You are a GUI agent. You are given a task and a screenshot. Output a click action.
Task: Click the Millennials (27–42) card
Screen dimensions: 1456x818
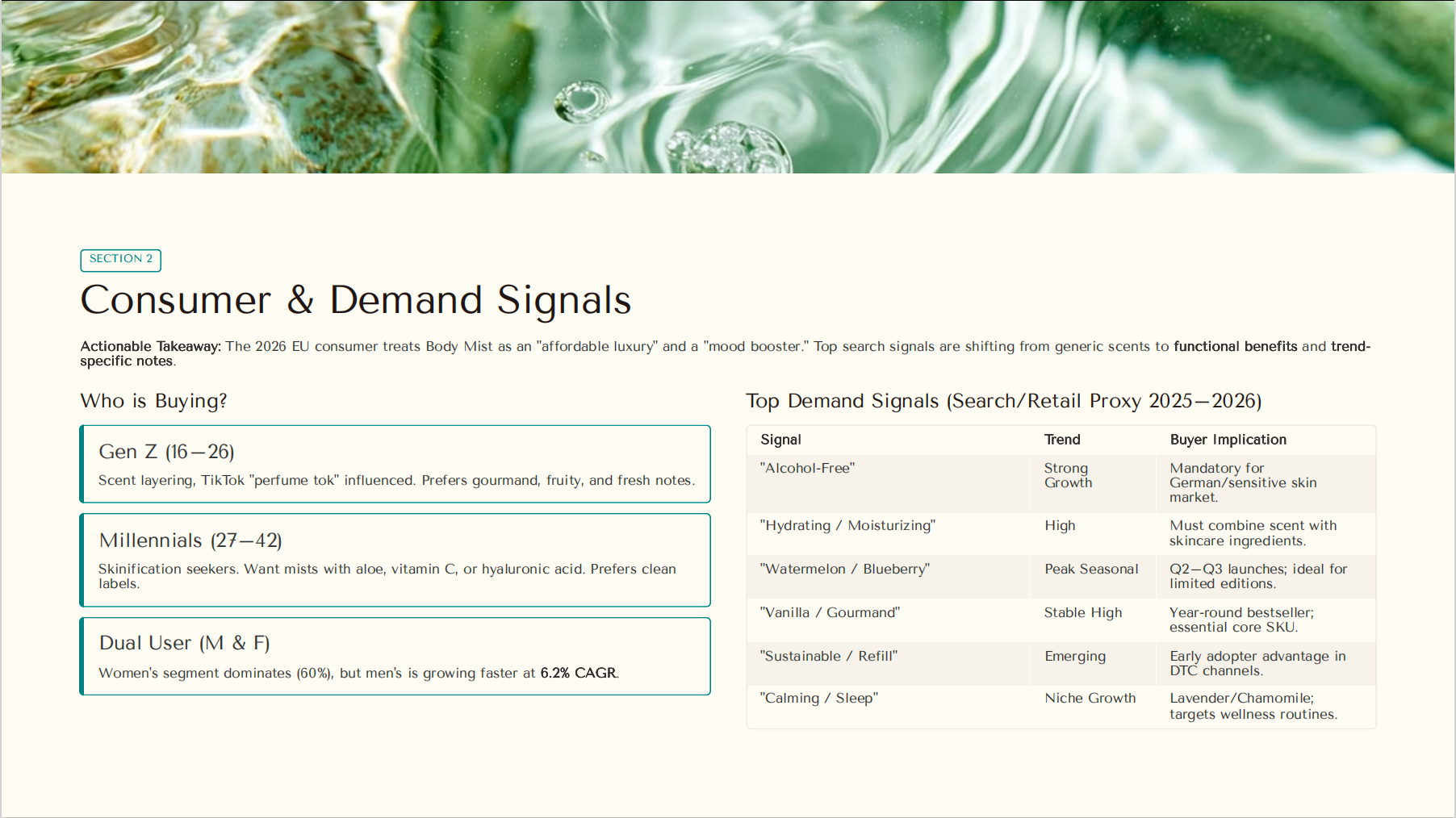coord(395,559)
